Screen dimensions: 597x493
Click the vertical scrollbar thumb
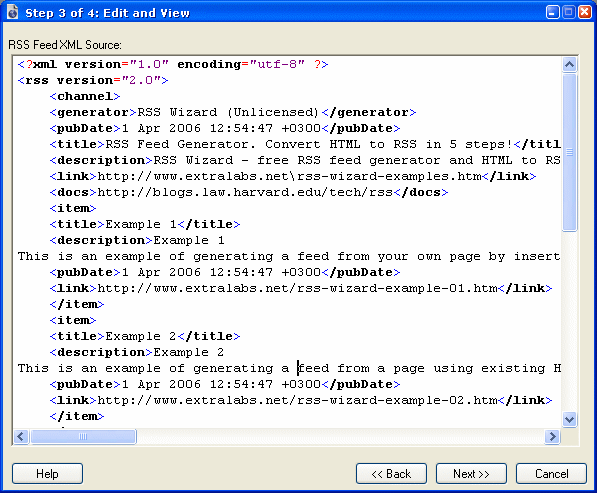pyautogui.click(x=569, y=152)
